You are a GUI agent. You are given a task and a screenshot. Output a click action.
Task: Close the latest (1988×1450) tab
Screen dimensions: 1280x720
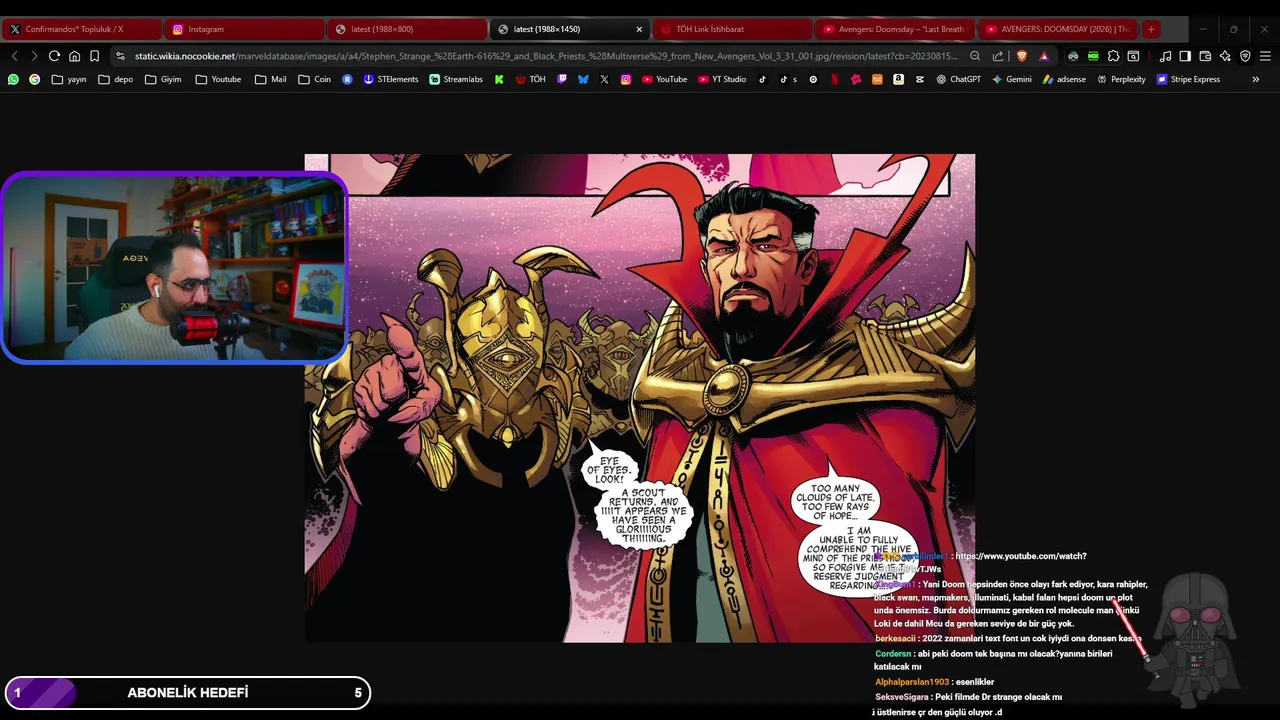pyautogui.click(x=639, y=29)
